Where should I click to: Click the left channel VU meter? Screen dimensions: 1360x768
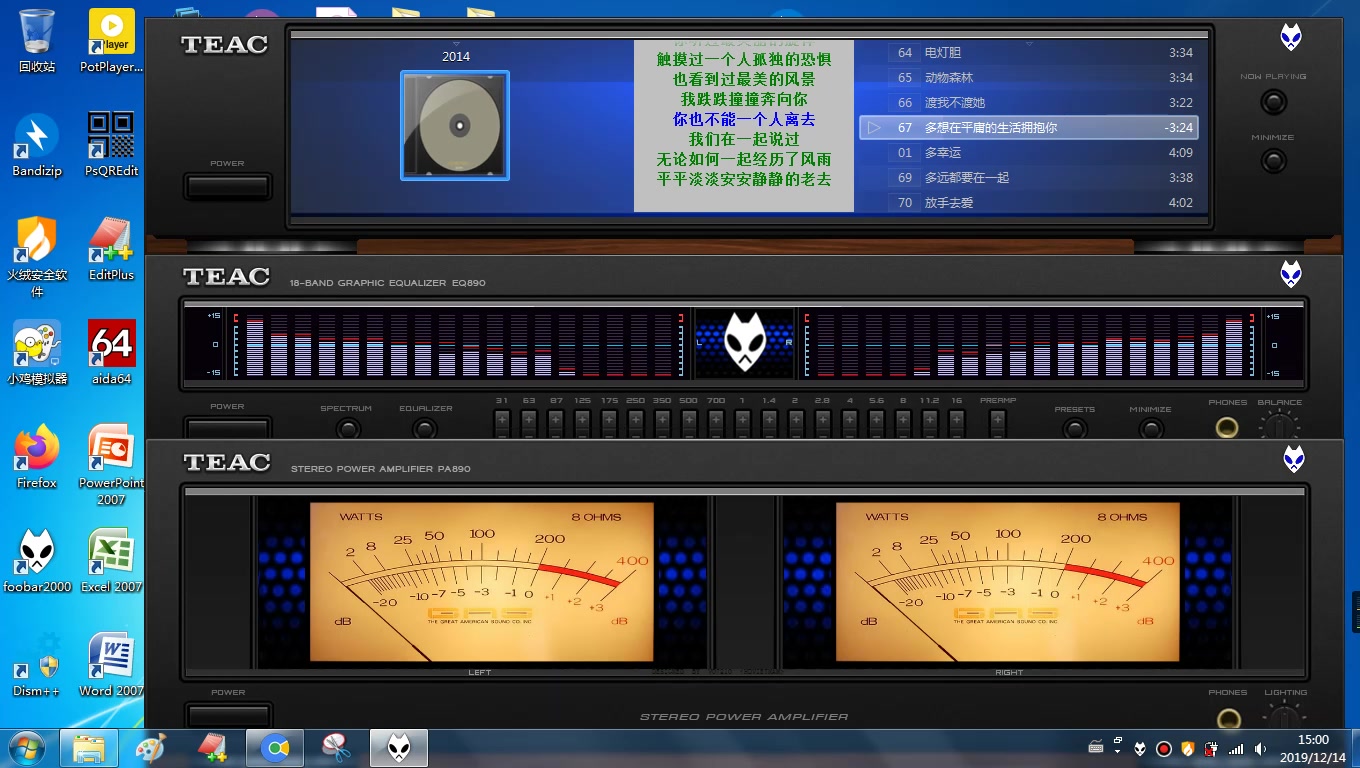[481, 582]
